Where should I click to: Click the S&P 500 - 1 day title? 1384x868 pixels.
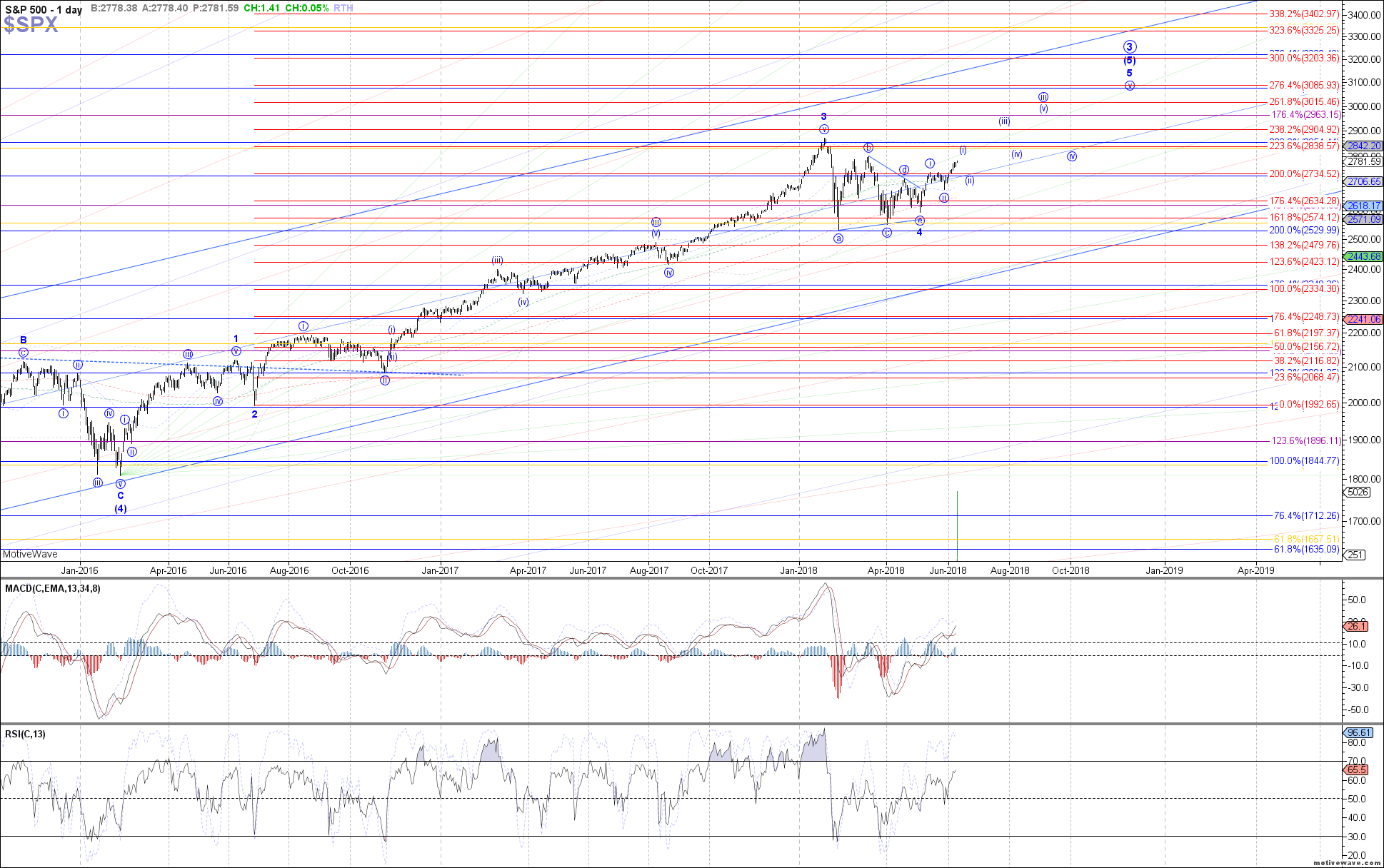tap(44, 9)
